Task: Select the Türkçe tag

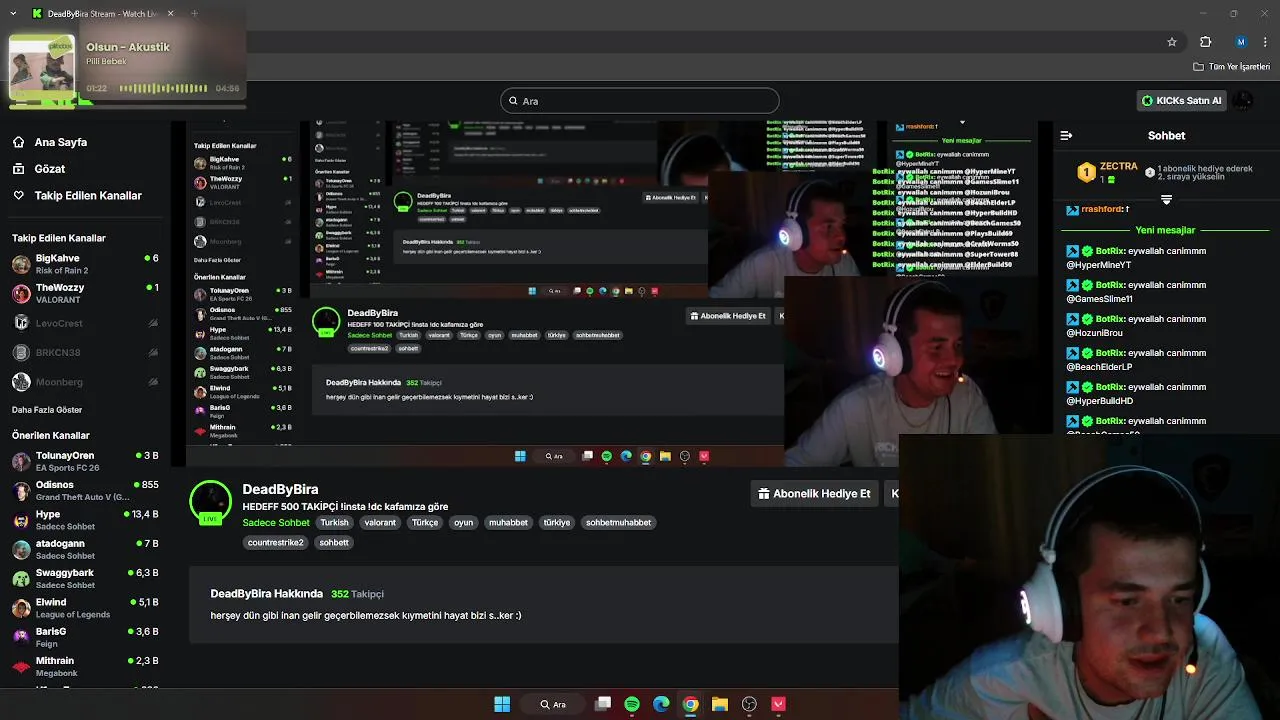Action: click(x=425, y=523)
